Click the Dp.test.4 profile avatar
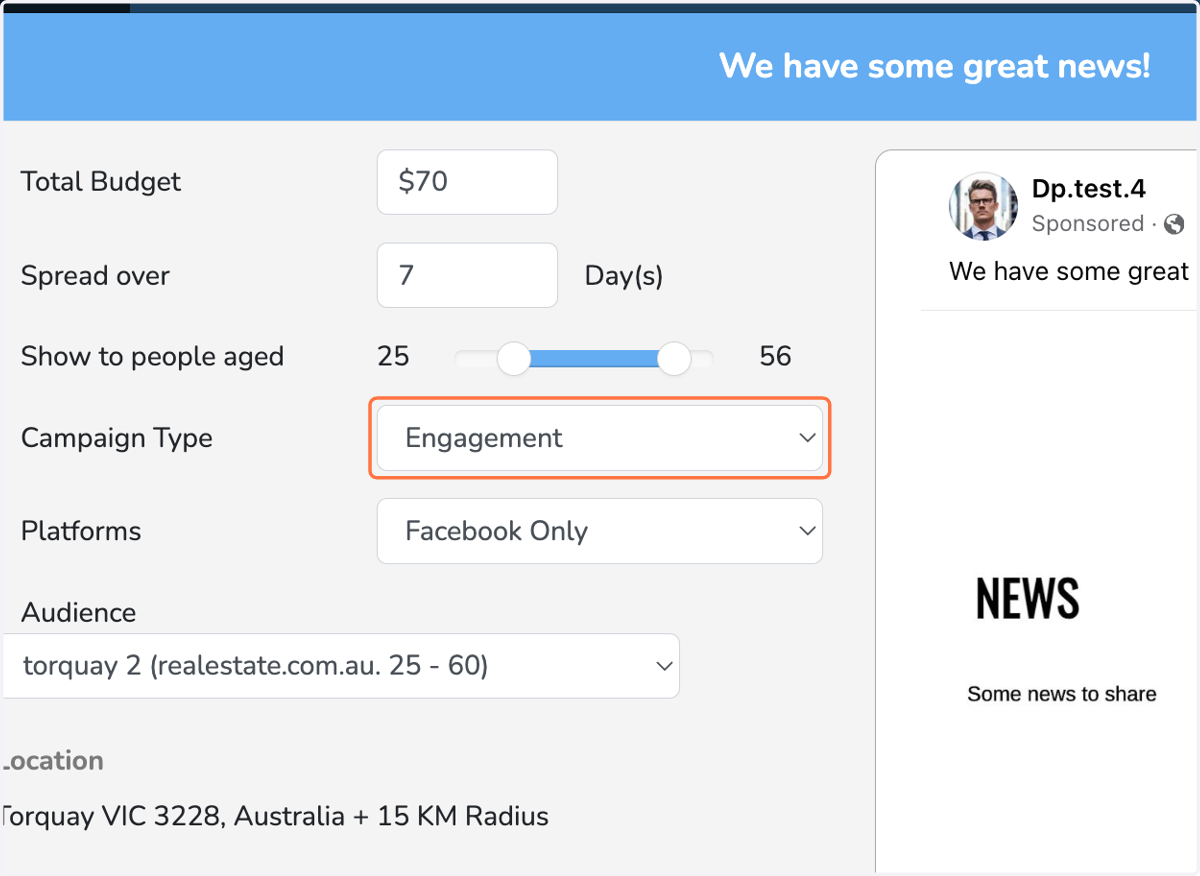The height and width of the screenshot is (876, 1200). 983,206
